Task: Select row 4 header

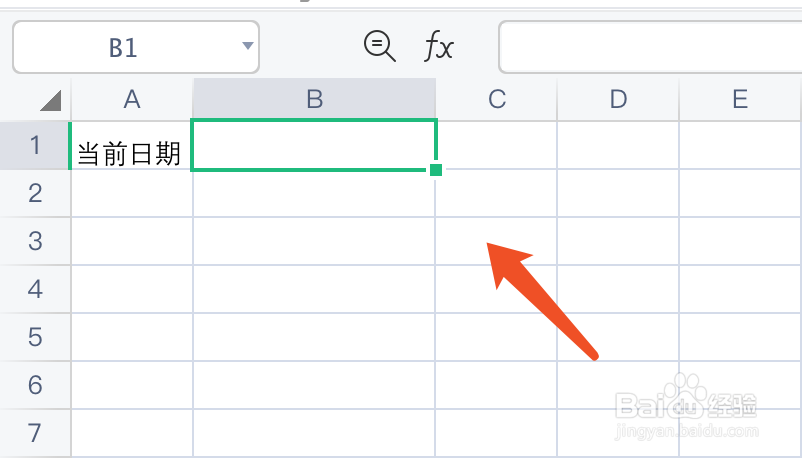Action: coord(35,289)
